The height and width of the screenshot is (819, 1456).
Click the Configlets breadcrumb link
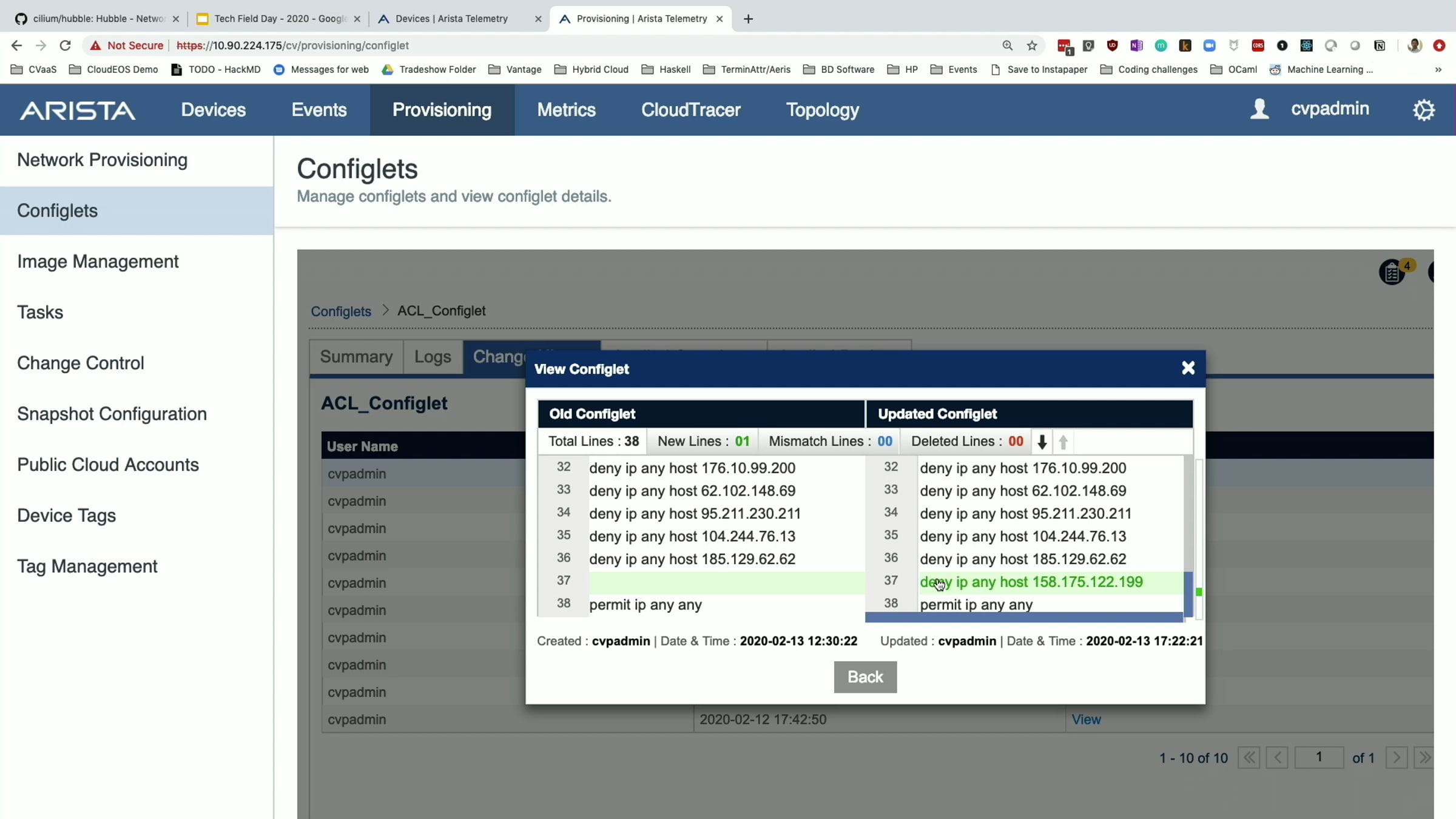coord(341,311)
